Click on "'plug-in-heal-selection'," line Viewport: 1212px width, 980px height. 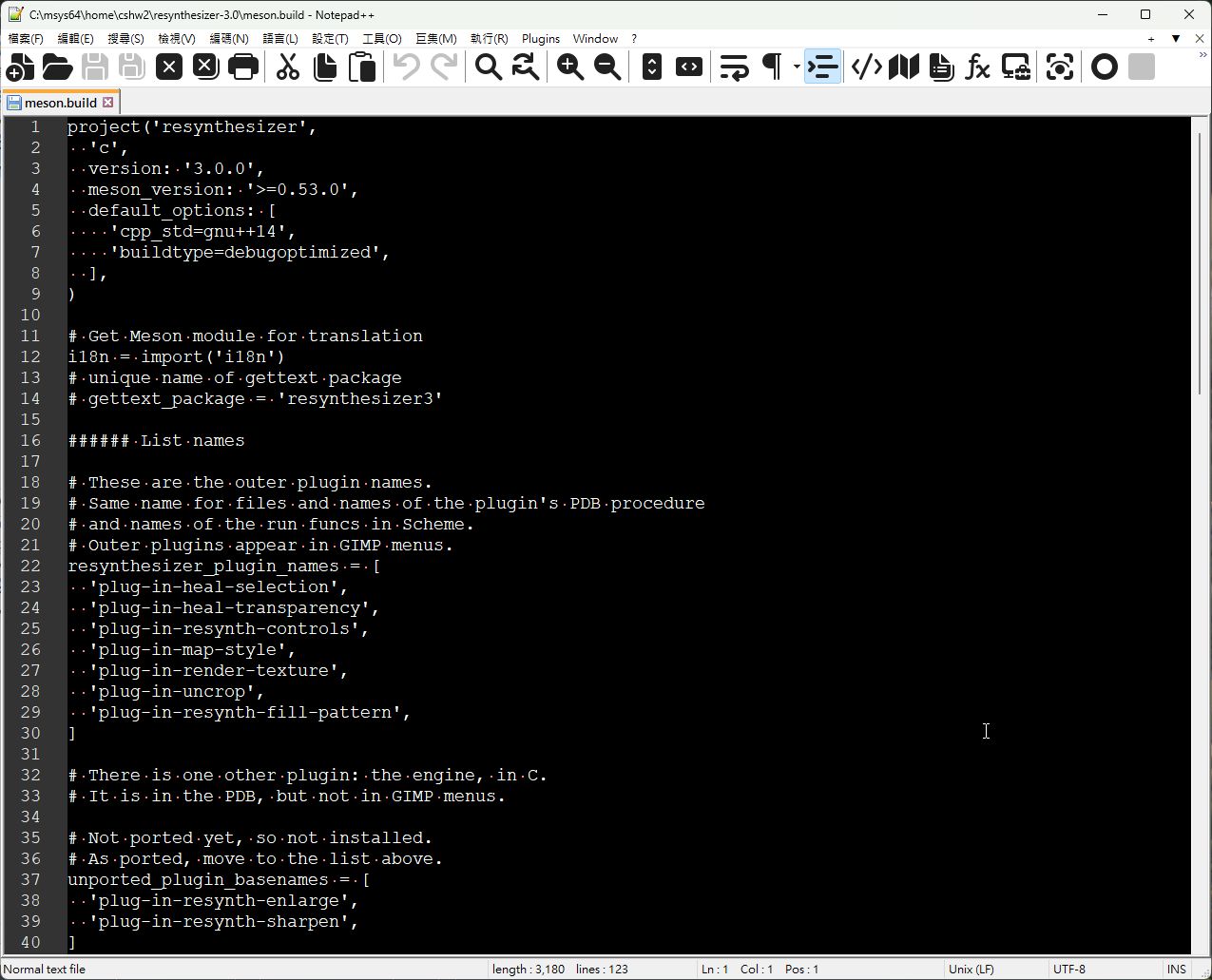click(x=219, y=586)
